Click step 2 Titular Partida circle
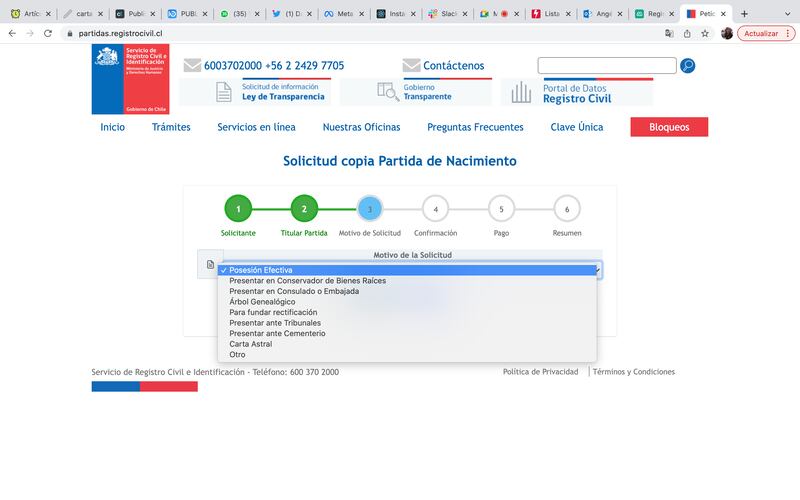This screenshot has width=800, height=500. 304,209
